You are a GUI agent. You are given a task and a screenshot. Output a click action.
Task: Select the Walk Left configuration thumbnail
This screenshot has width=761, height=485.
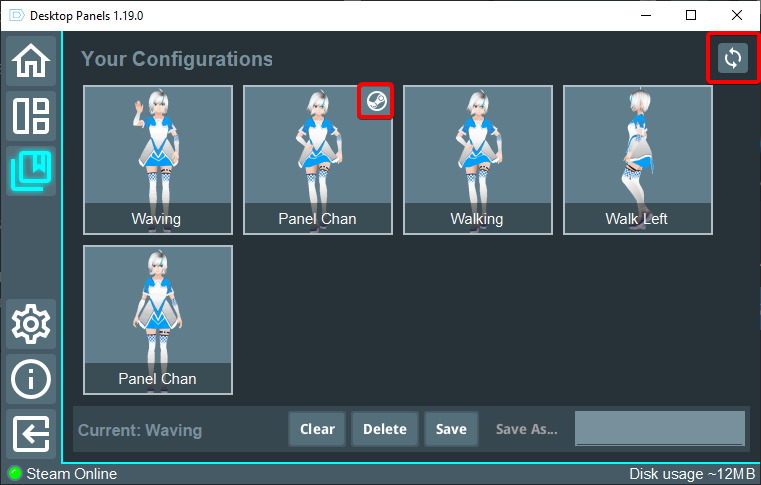[638, 160]
